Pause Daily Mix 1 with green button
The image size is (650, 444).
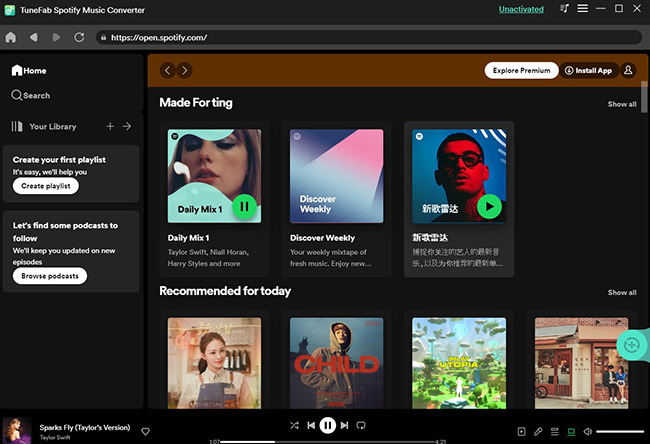pos(244,206)
